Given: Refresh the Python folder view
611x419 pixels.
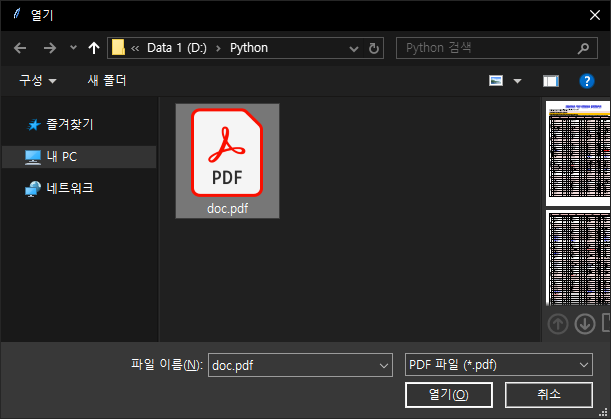Looking at the screenshot, I should (374, 48).
